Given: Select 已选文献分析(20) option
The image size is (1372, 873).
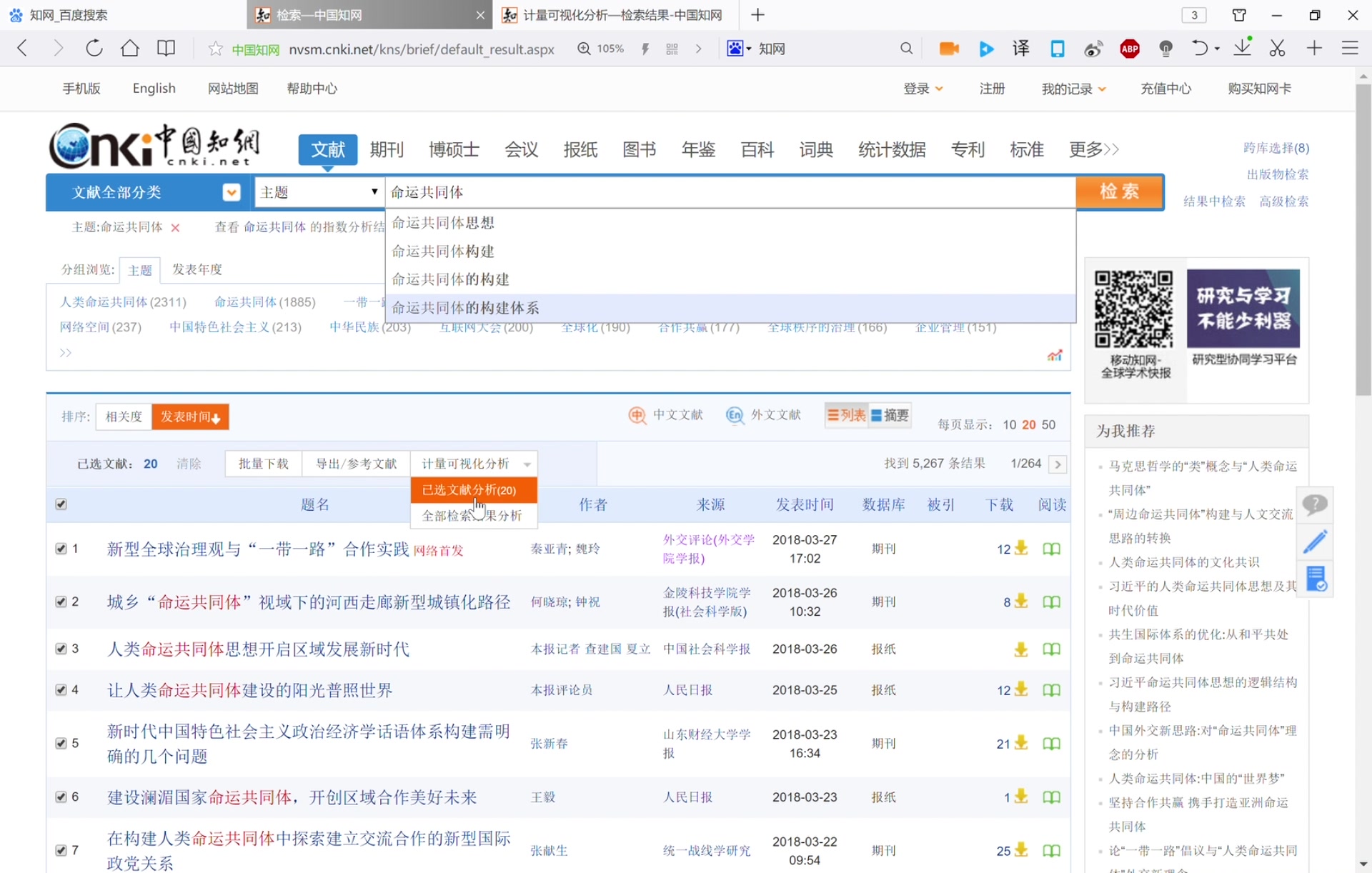Looking at the screenshot, I should 470,489.
